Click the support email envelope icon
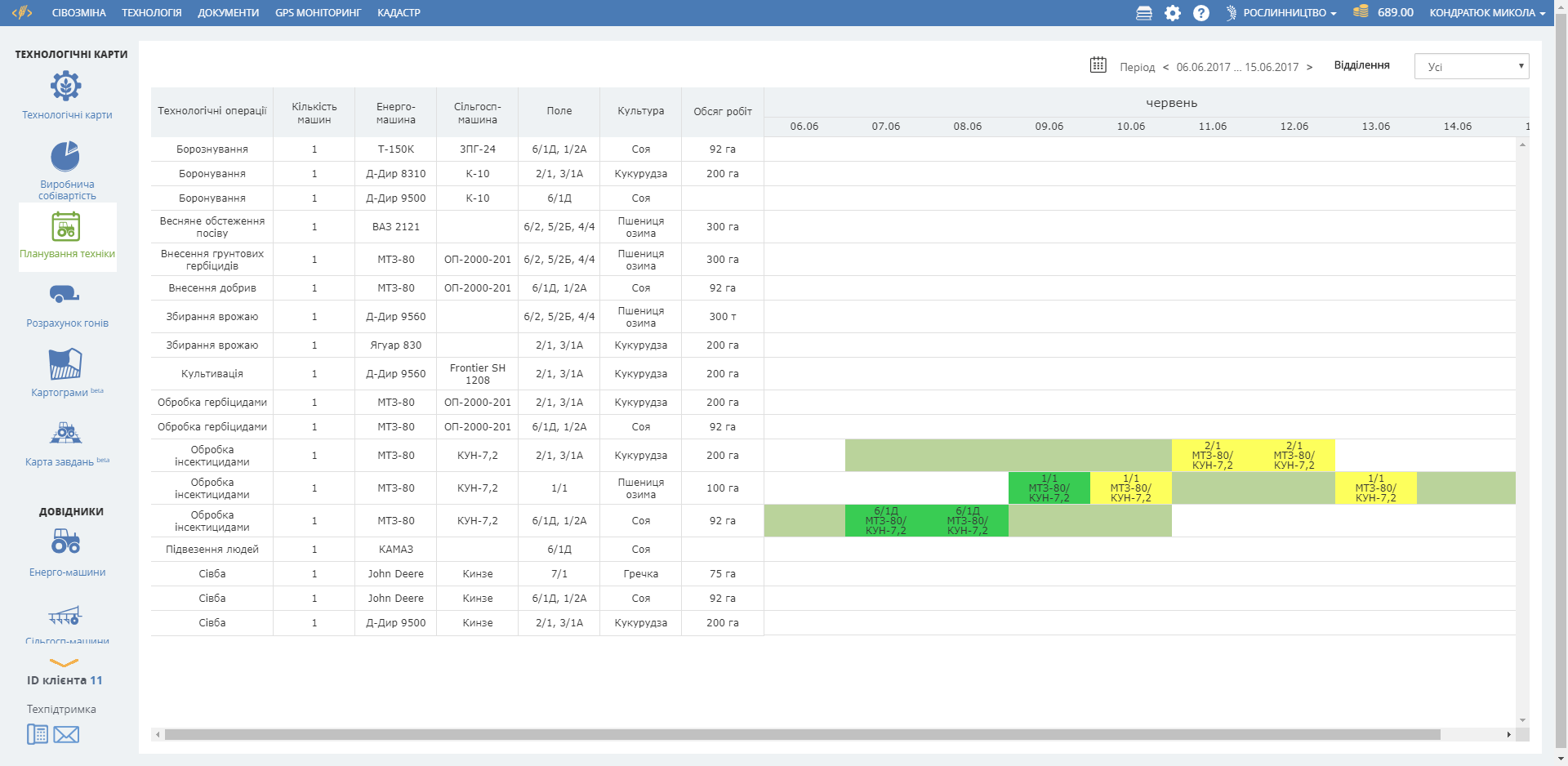The image size is (1568, 766). 66,735
